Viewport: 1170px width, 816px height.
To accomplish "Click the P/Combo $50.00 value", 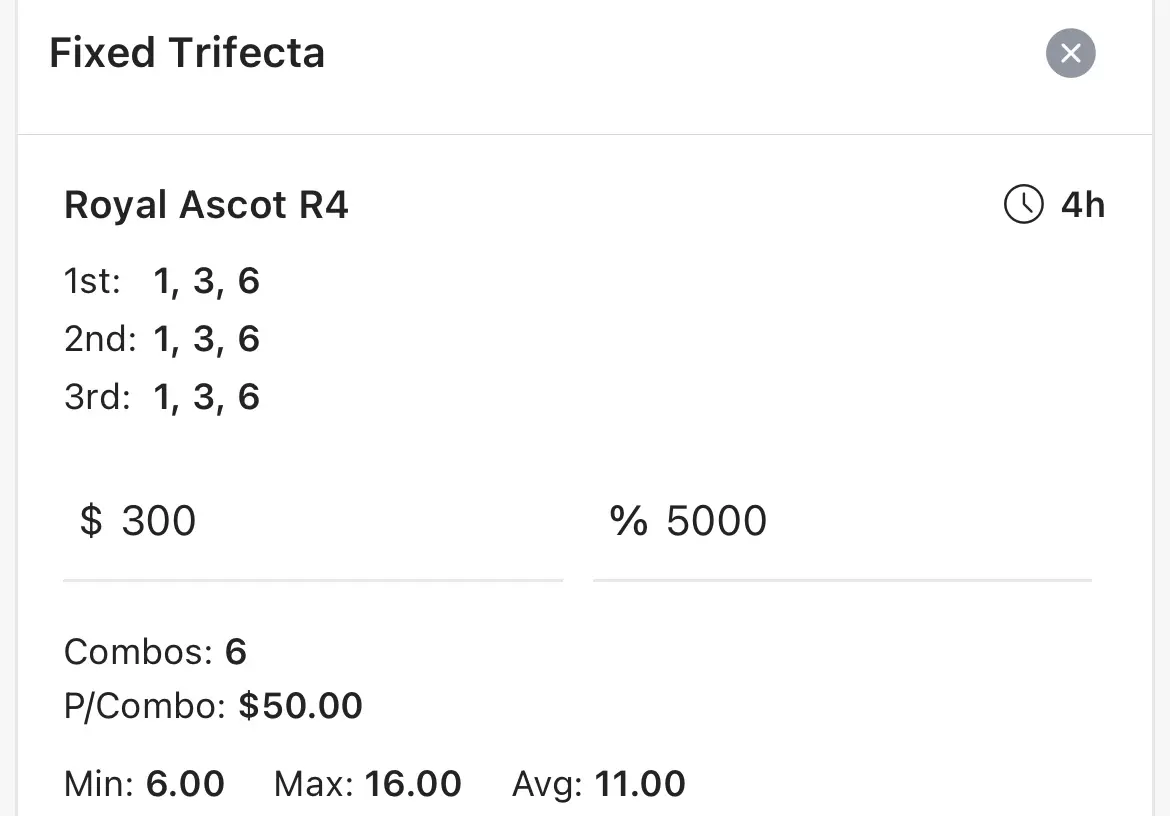I will pos(301,706).
